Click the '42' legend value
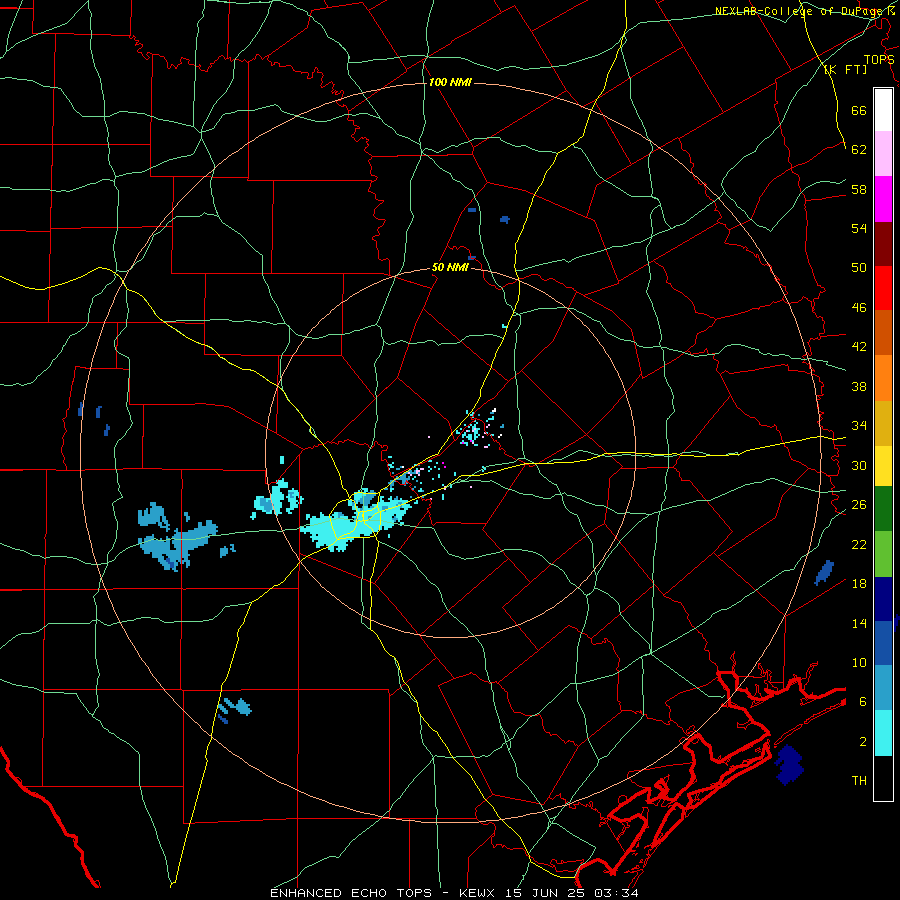The image size is (900, 900). pyautogui.click(x=859, y=347)
